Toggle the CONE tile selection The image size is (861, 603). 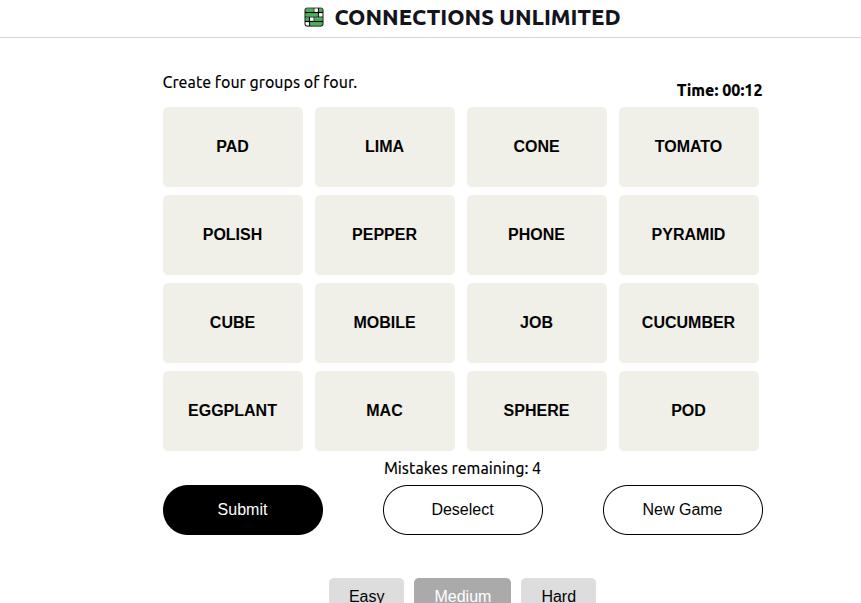pos(537,147)
